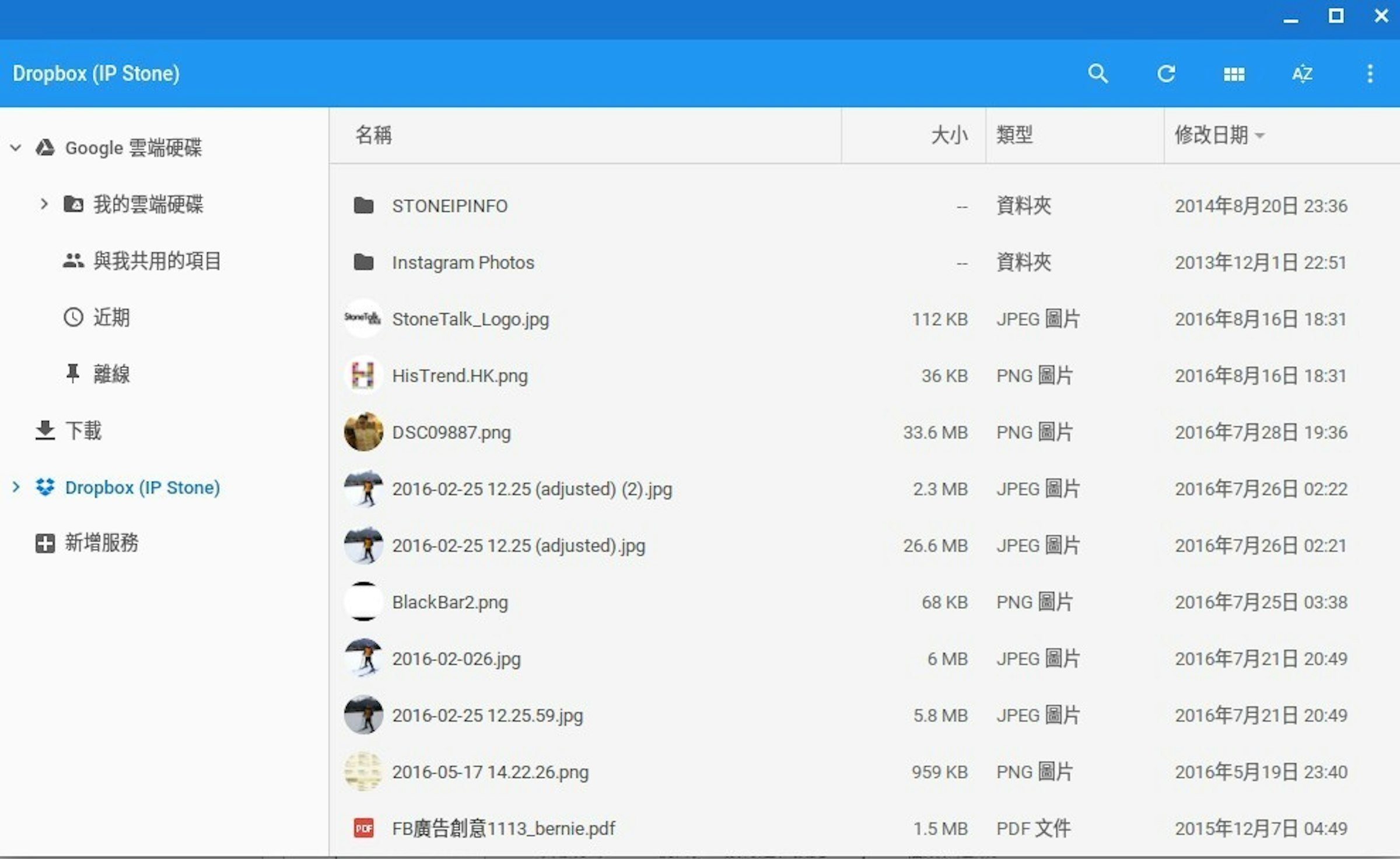Click the 33.6 MB size value
Image resolution: width=1400 pixels, height=859 pixels.
pos(936,432)
